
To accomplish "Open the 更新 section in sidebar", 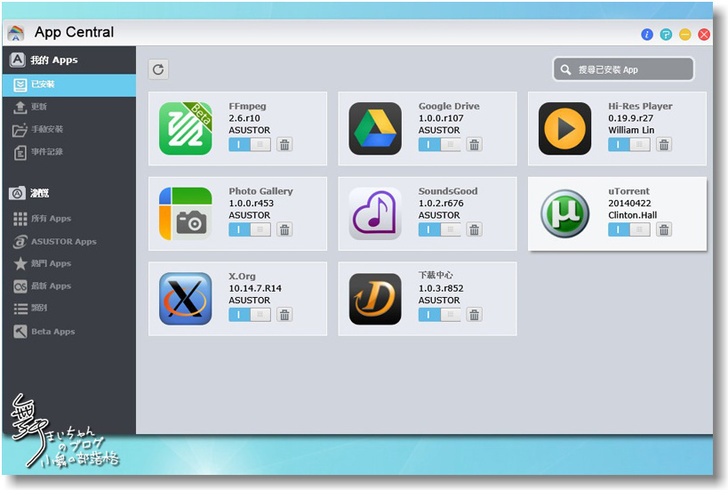I will pos(69,107).
